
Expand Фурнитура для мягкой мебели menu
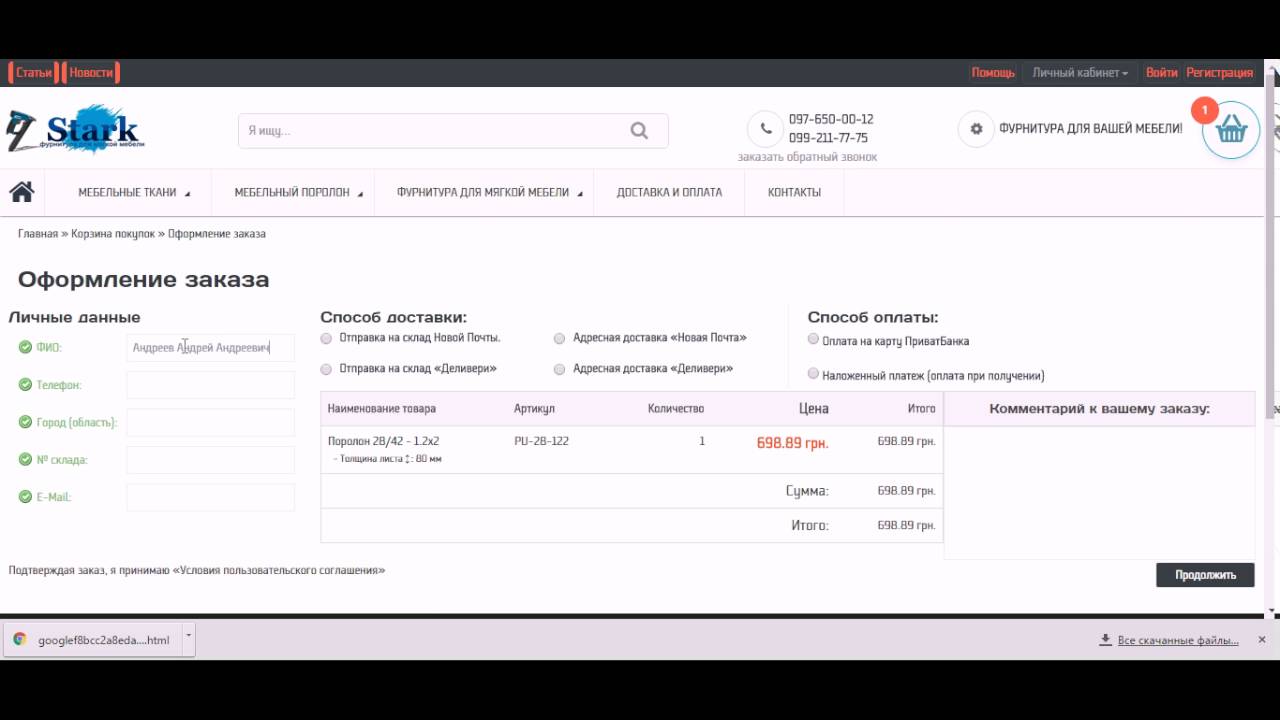[x=489, y=192]
